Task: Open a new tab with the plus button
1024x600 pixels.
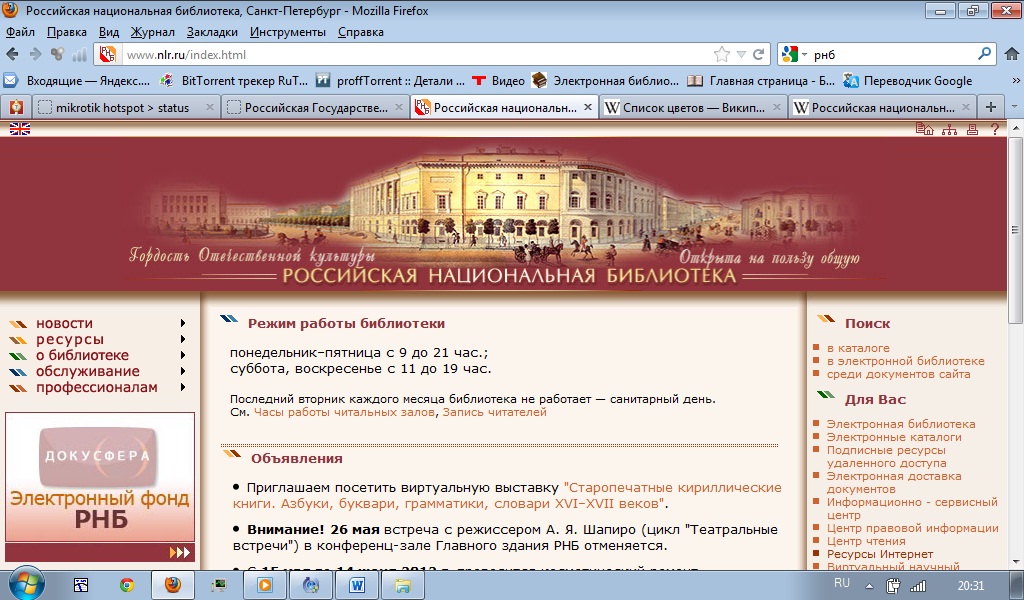Action: 991,107
